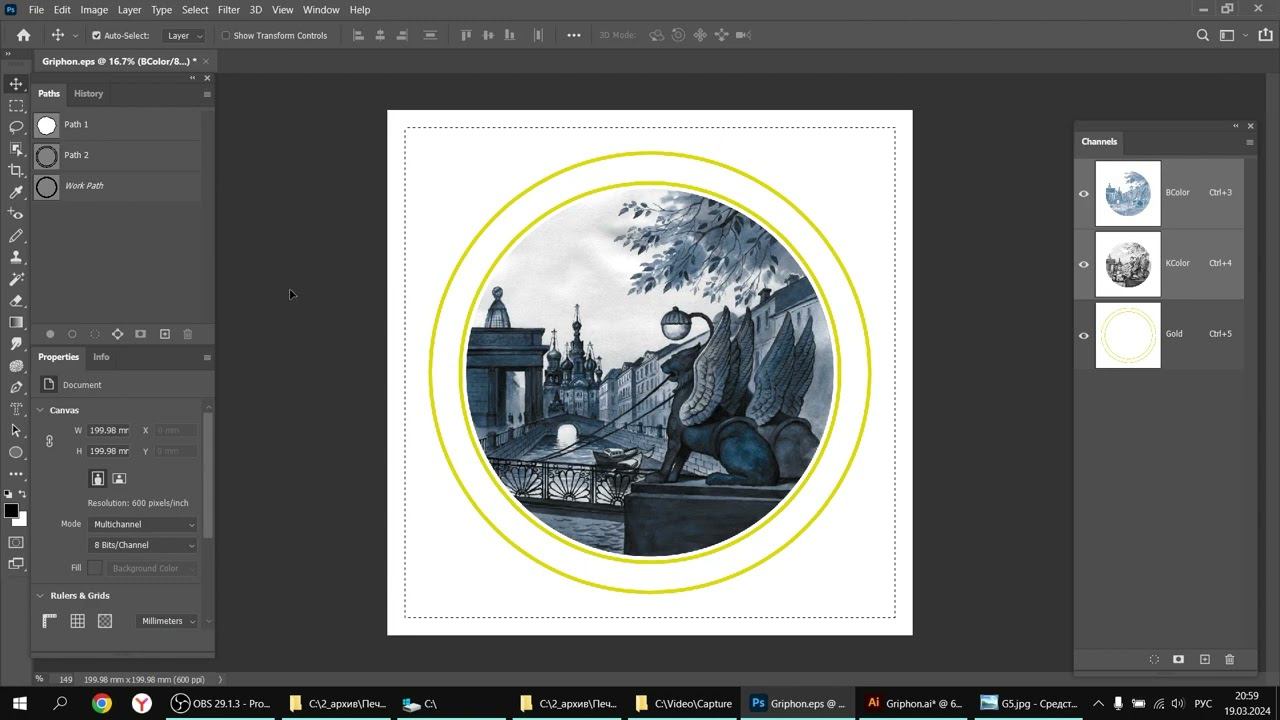The width and height of the screenshot is (1280, 720).
Task: Open Griphon.ai Illustrator from the taskbar
Action: [x=914, y=703]
